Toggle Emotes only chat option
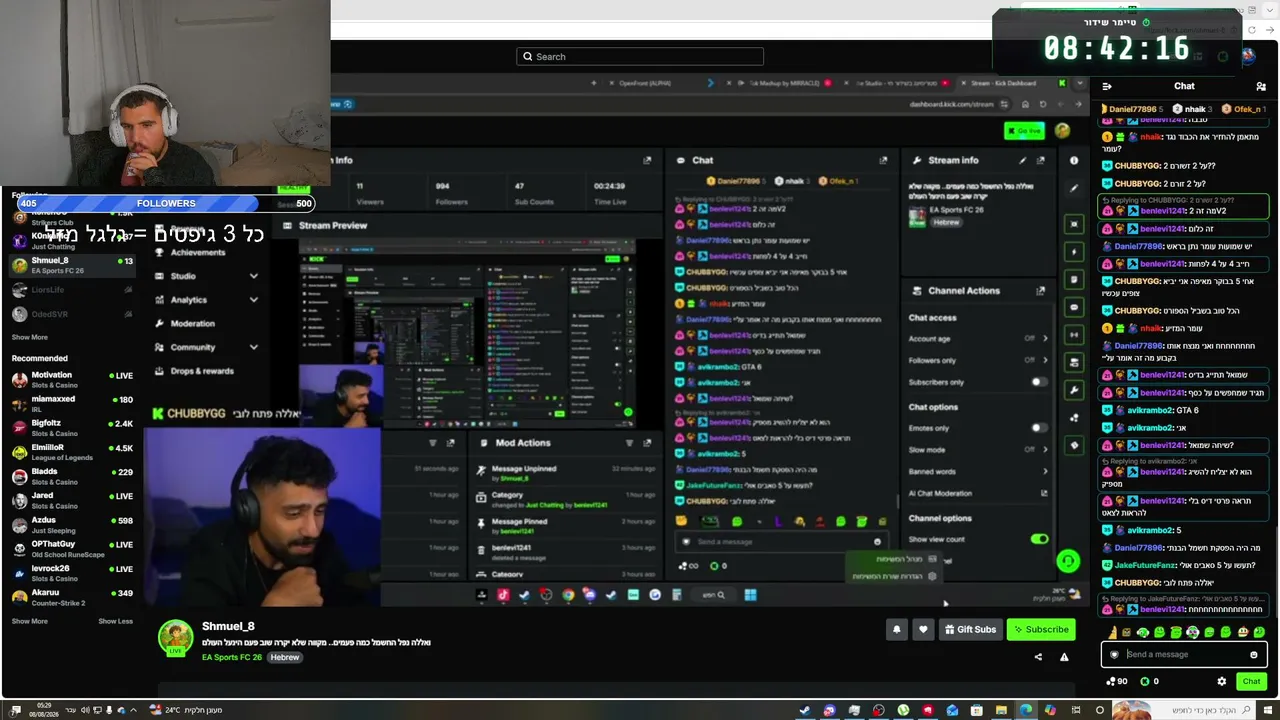This screenshot has width=1280, height=720. tap(1040, 428)
